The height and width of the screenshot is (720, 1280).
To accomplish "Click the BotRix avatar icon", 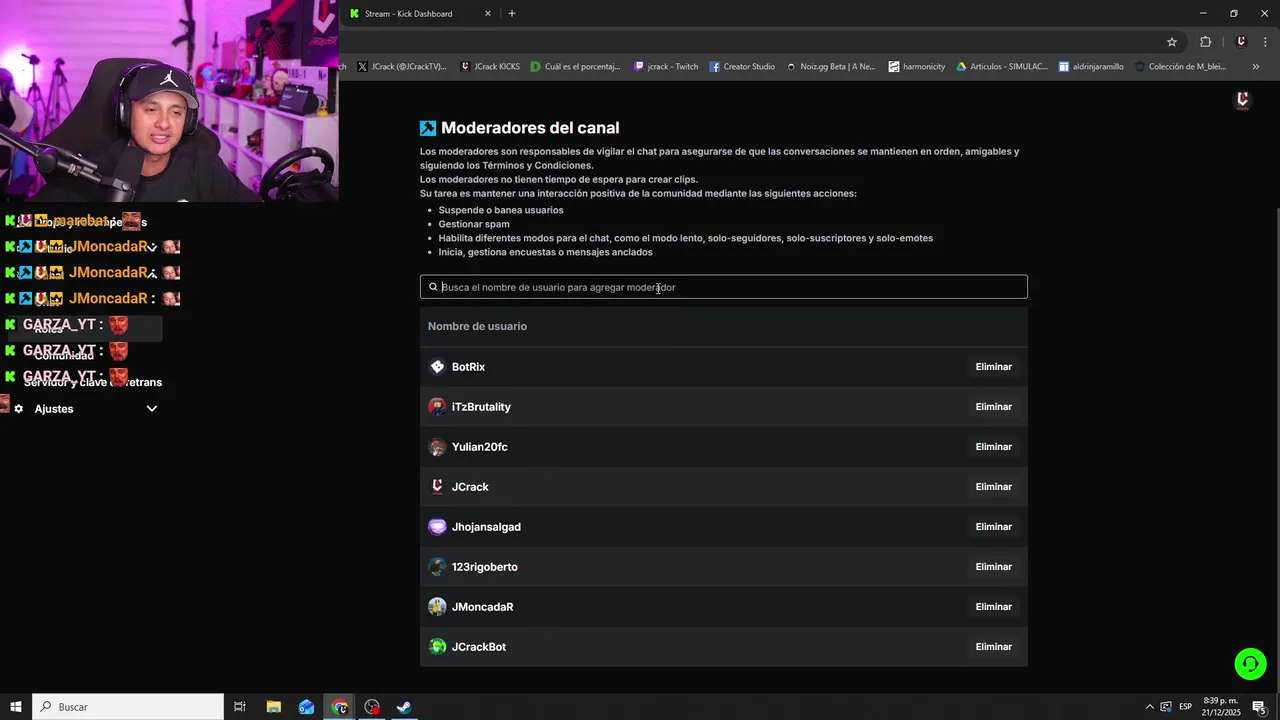I will tap(437, 367).
